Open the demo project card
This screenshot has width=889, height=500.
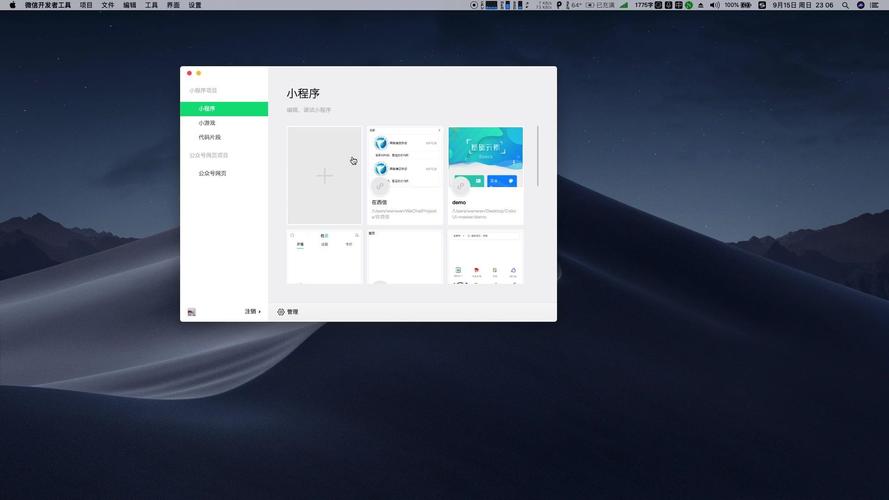click(486, 176)
